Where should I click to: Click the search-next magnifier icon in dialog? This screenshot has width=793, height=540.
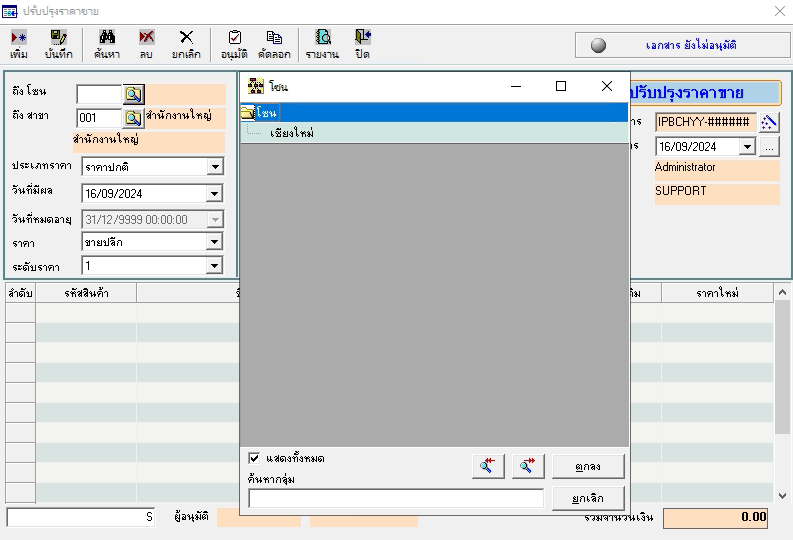(528, 466)
